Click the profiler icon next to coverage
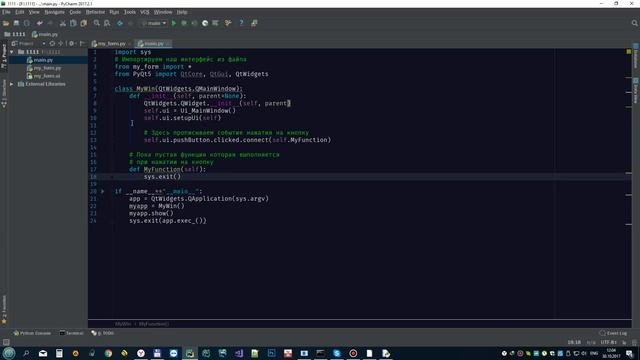The width and height of the screenshot is (640, 360). [205, 23]
